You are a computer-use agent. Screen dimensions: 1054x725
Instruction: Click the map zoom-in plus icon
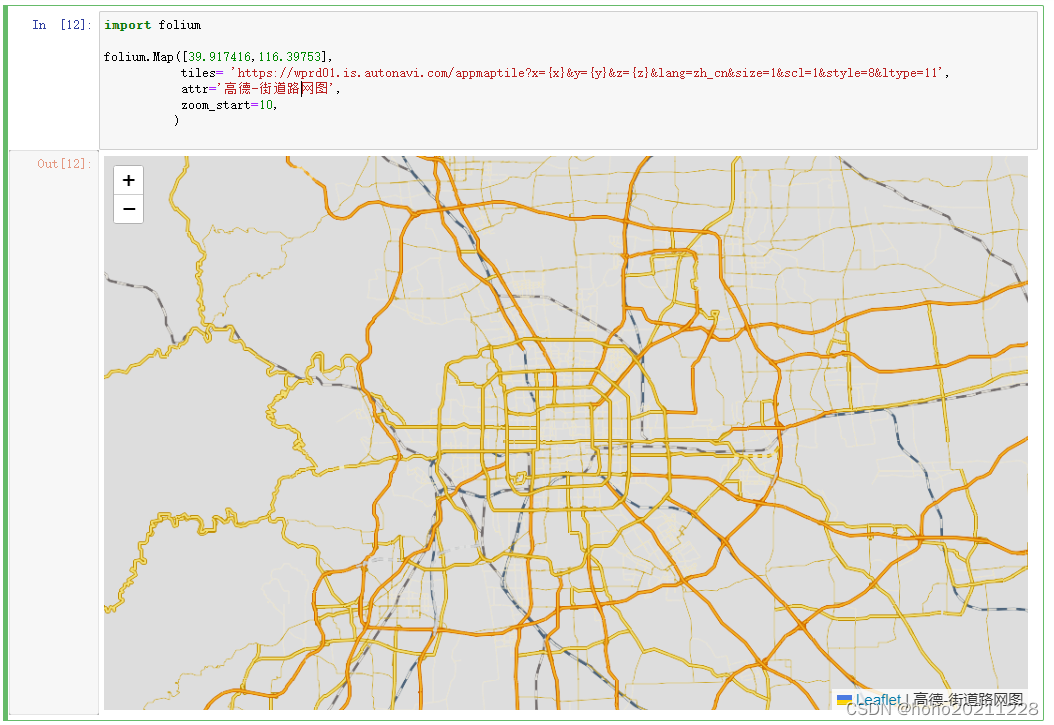click(127, 180)
